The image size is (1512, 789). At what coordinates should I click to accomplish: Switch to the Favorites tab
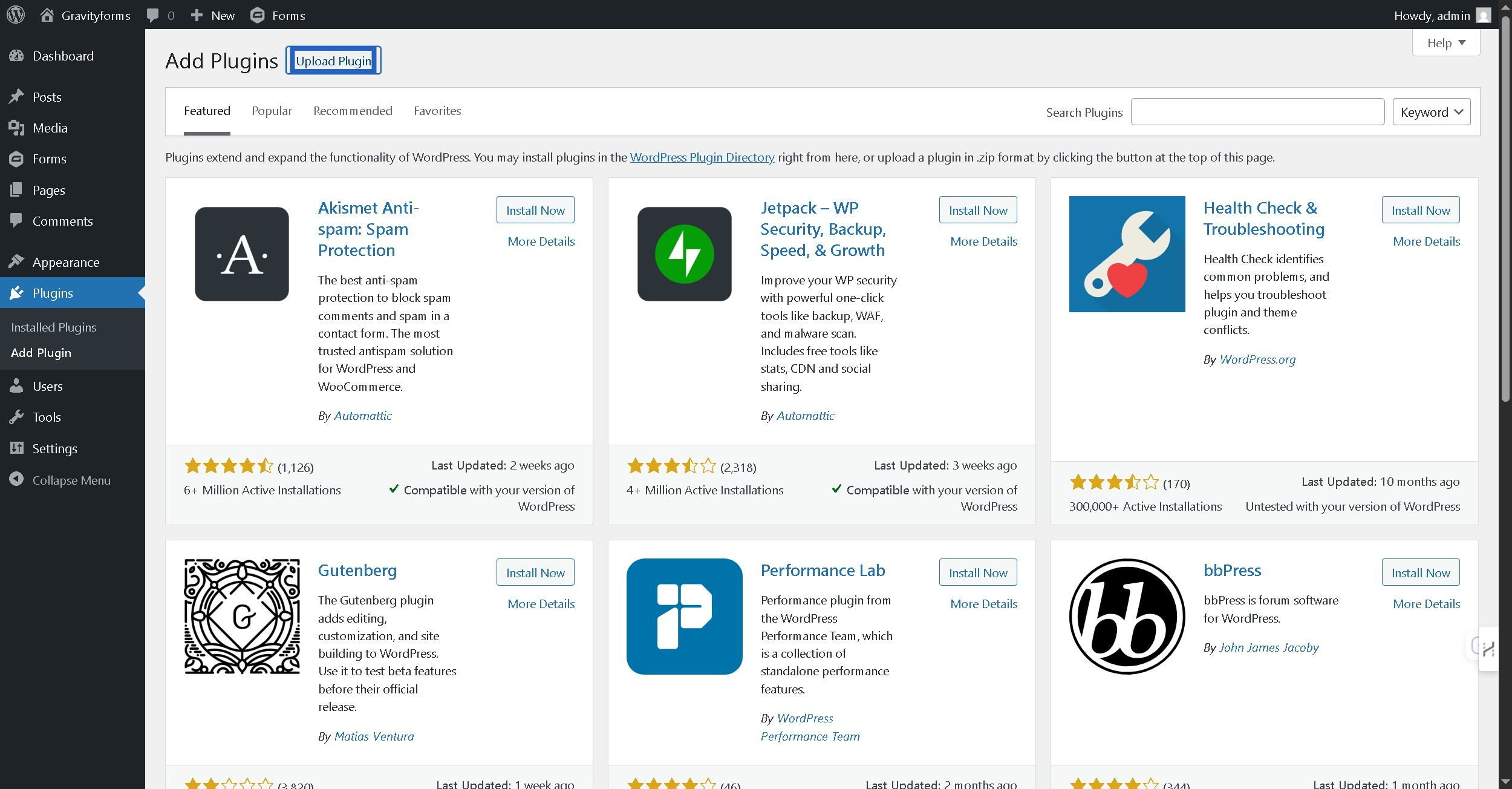click(437, 111)
